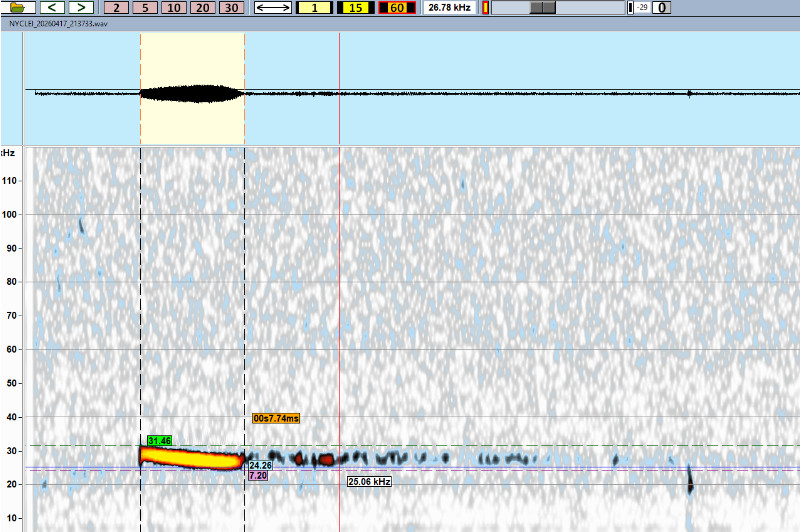Go to previous file with left arrow
The image size is (800, 532).
[x=50, y=8]
